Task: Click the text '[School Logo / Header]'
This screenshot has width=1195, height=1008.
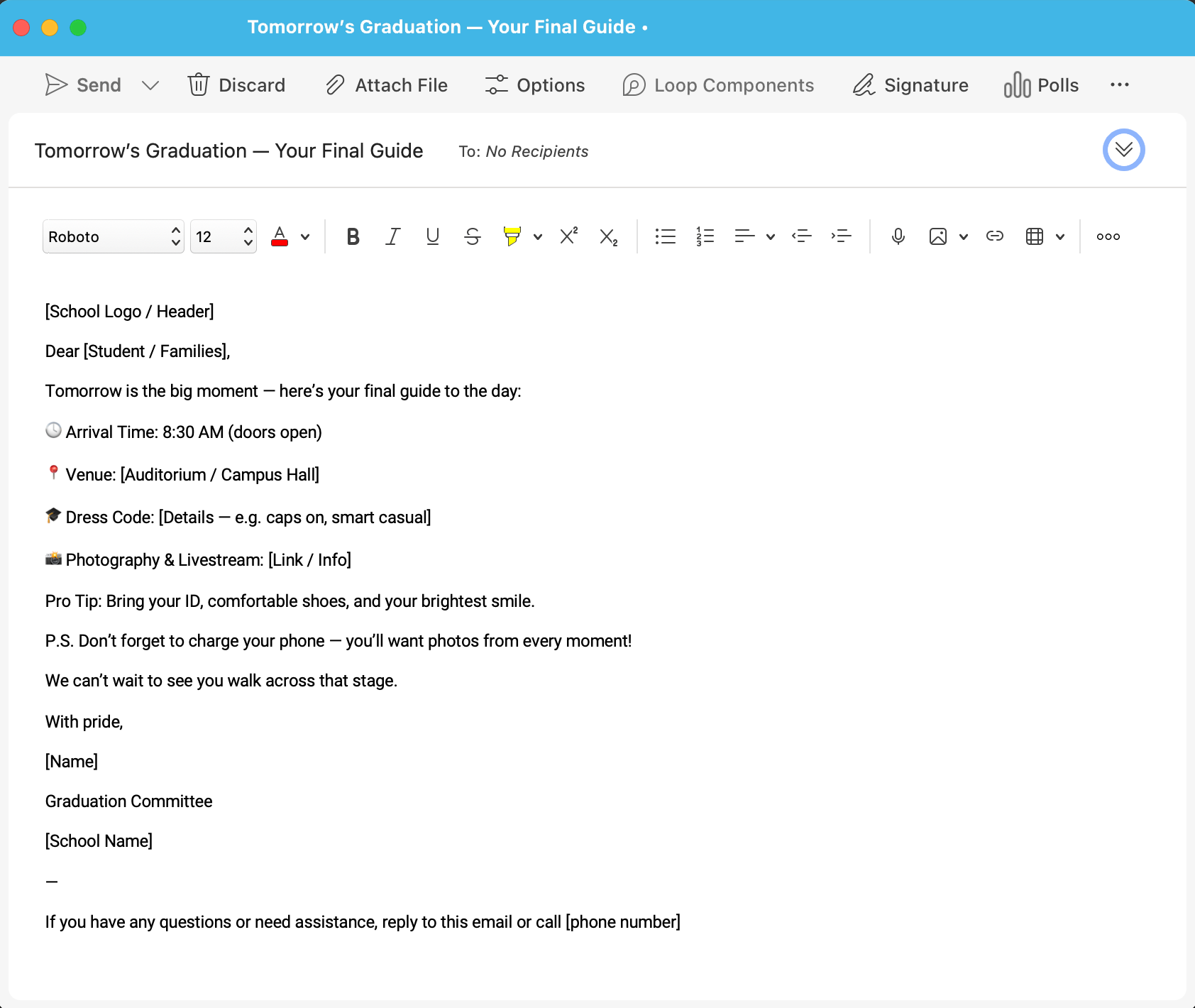Action: pyautogui.click(x=130, y=312)
